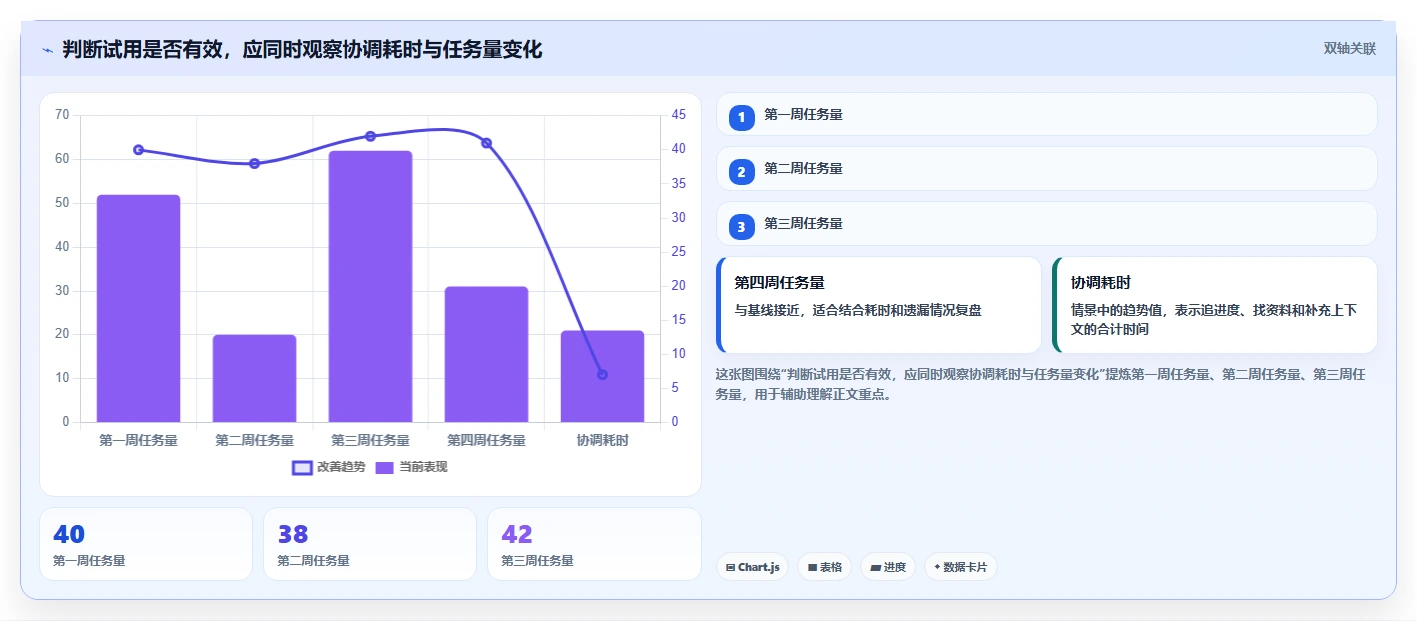Open the 第二周任务量 list row
The width and height of the screenshot is (1417, 621).
pyautogui.click(x=1047, y=168)
